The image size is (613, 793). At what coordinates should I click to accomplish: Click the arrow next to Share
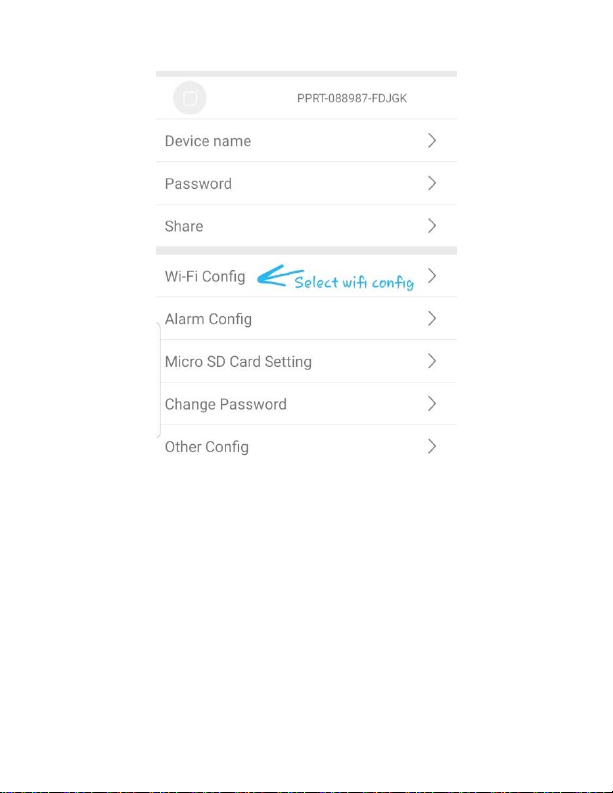click(431, 226)
